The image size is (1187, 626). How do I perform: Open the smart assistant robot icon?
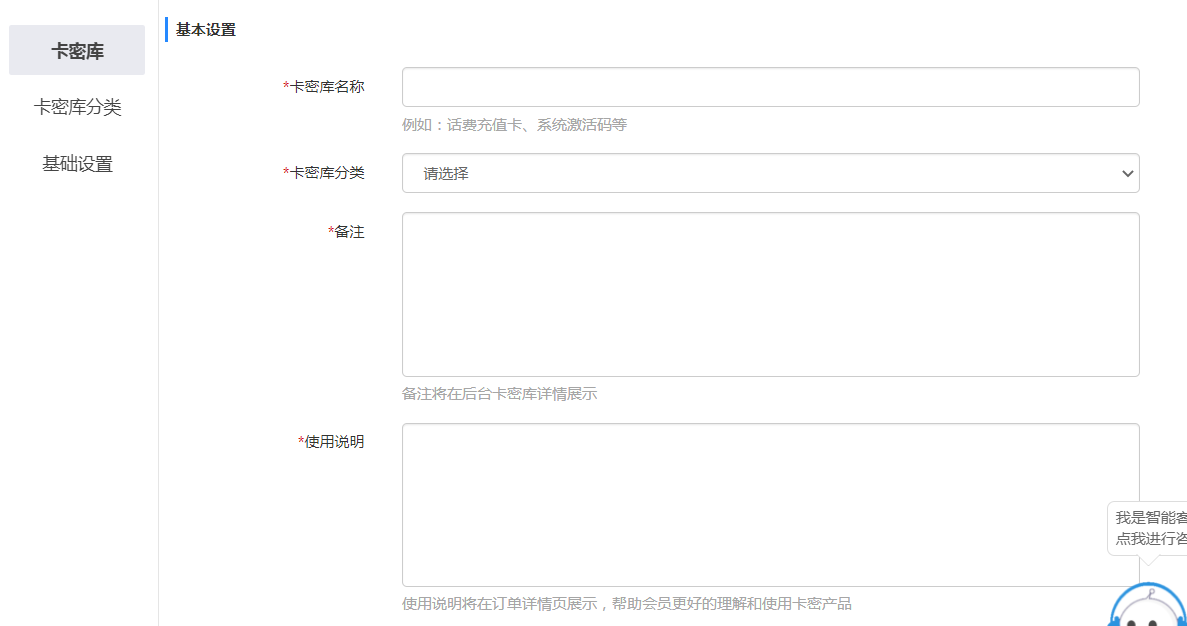pos(1148,606)
